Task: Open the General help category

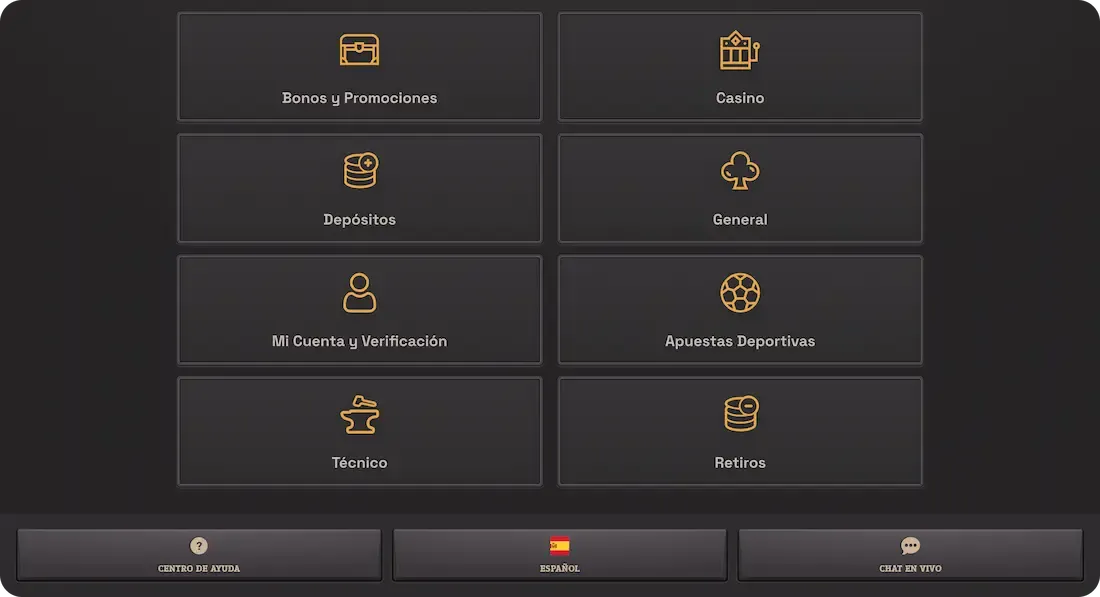Action: tap(739, 188)
